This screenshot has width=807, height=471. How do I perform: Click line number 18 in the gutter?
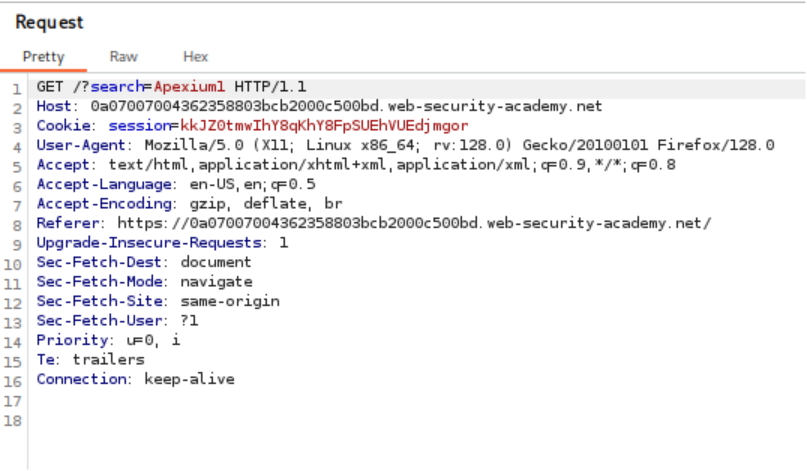click(x=12, y=419)
